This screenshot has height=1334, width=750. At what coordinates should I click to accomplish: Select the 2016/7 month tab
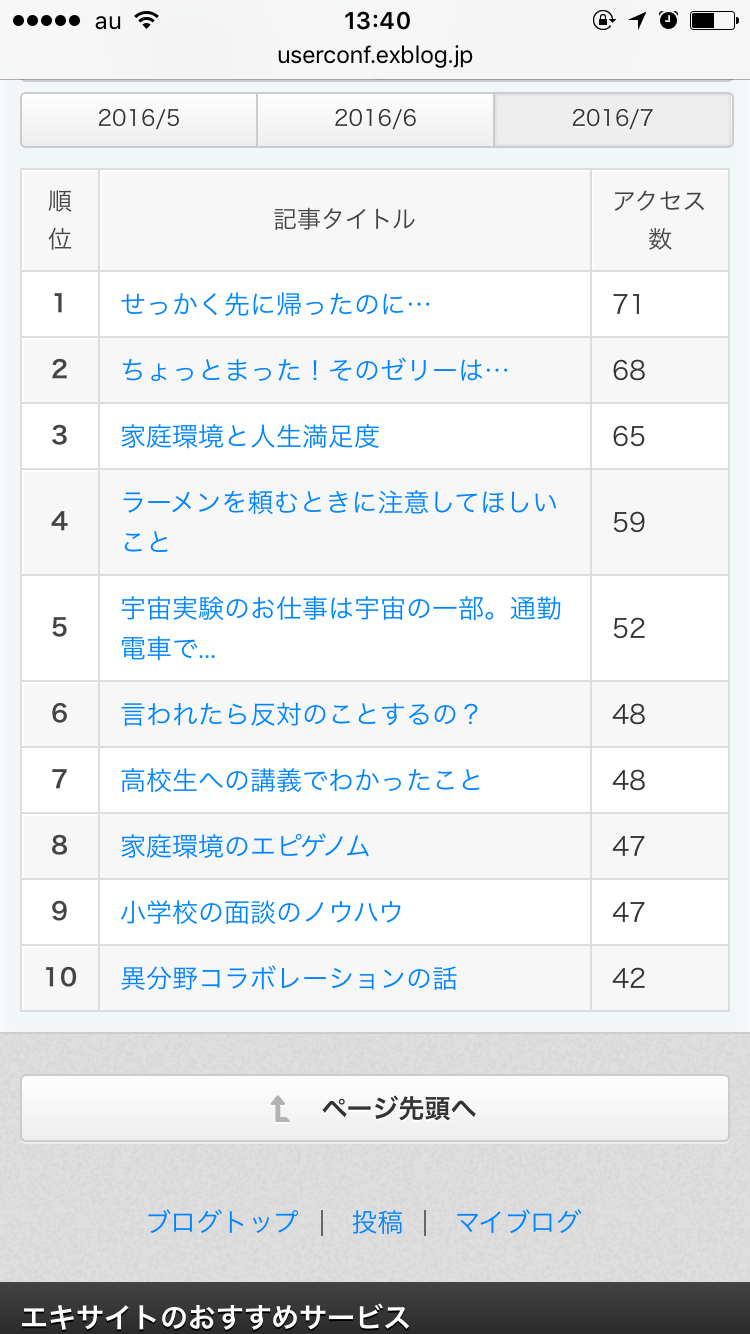coord(613,119)
